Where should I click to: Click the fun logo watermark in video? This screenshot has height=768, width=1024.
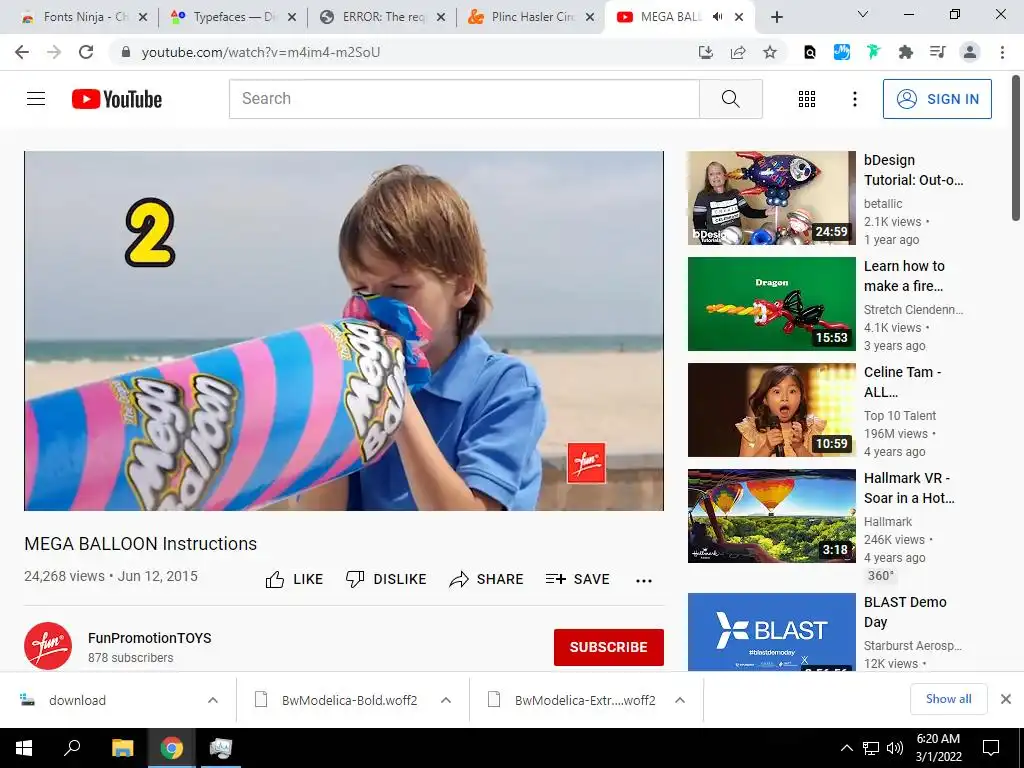586,462
